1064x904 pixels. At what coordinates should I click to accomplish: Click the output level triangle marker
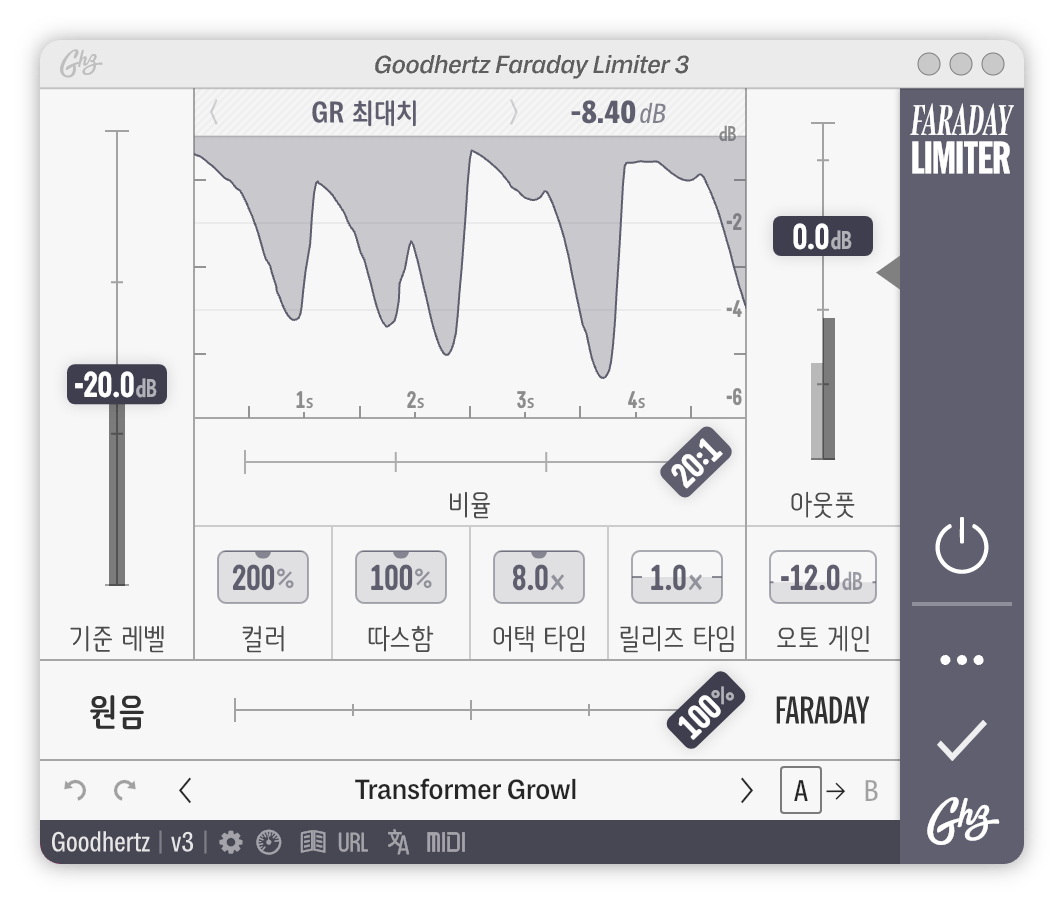click(888, 273)
